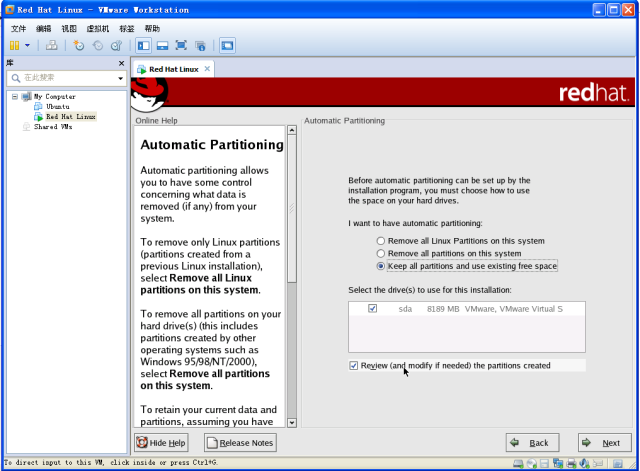Click the help pane scroll up arrow
Screen dimensions: 640x471
(x=292, y=130)
